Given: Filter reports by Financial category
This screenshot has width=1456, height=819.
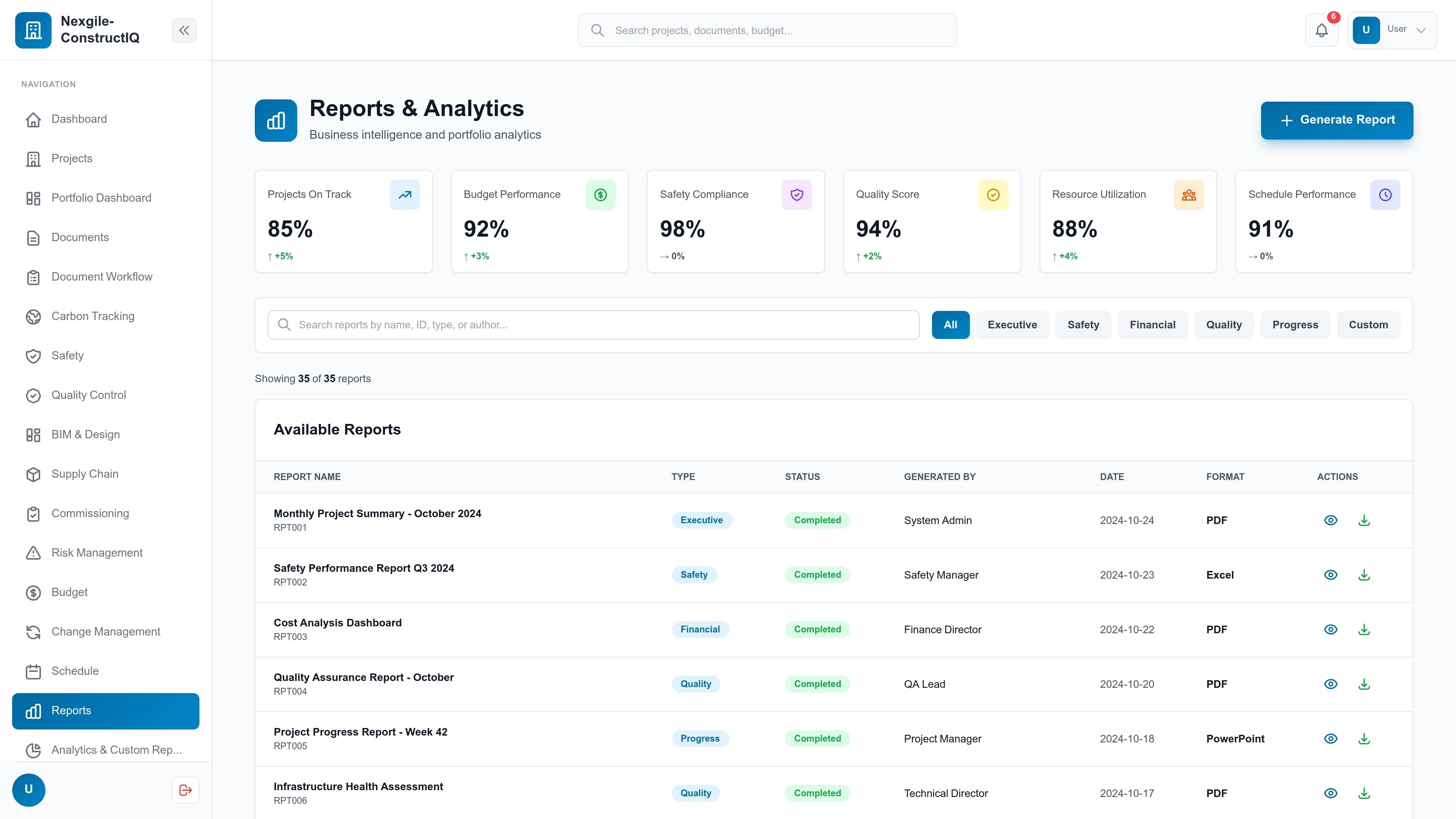Looking at the screenshot, I should click(x=1153, y=325).
